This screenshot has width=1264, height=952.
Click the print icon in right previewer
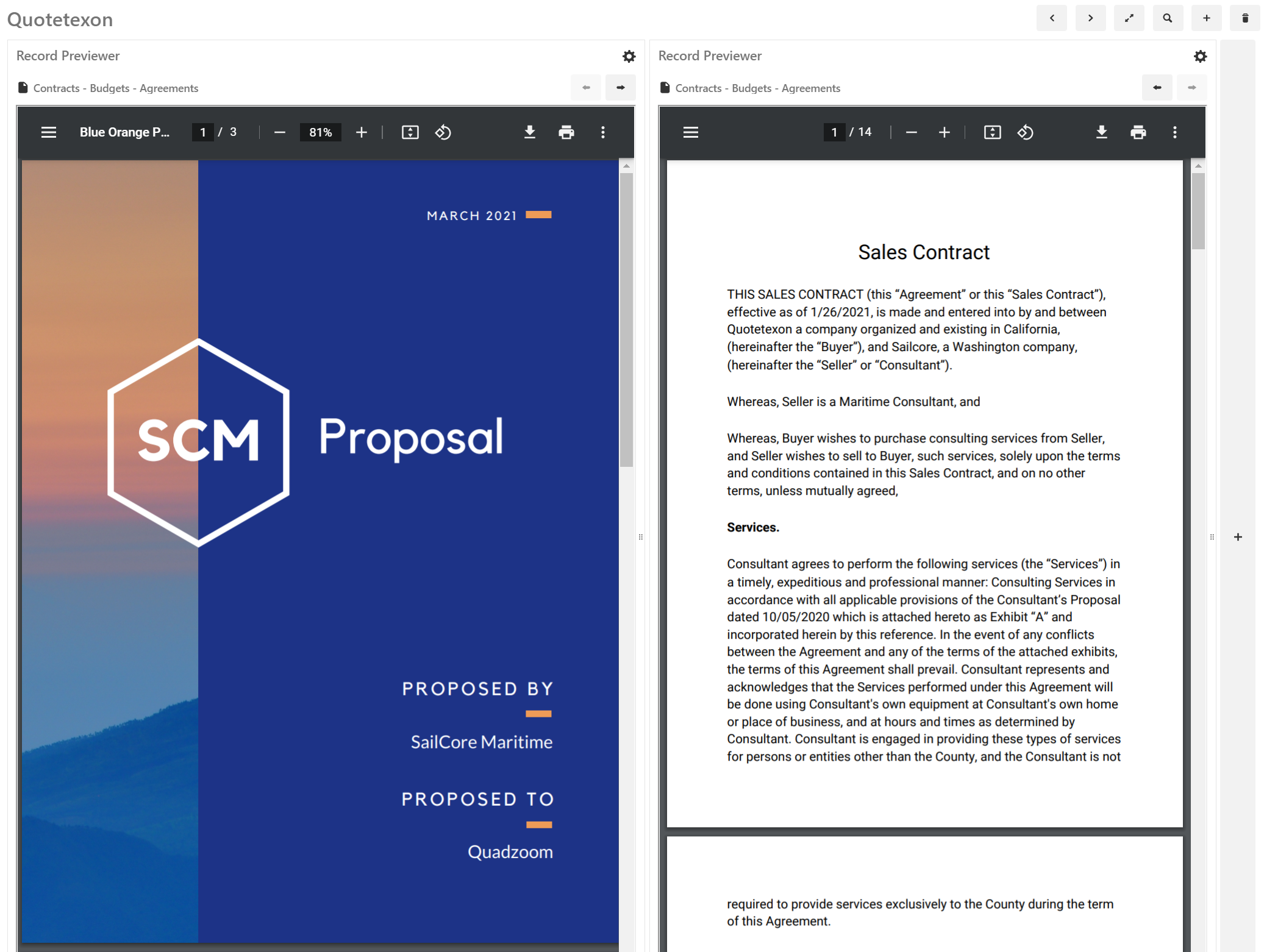pyautogui.click(x=1138, y=131)
